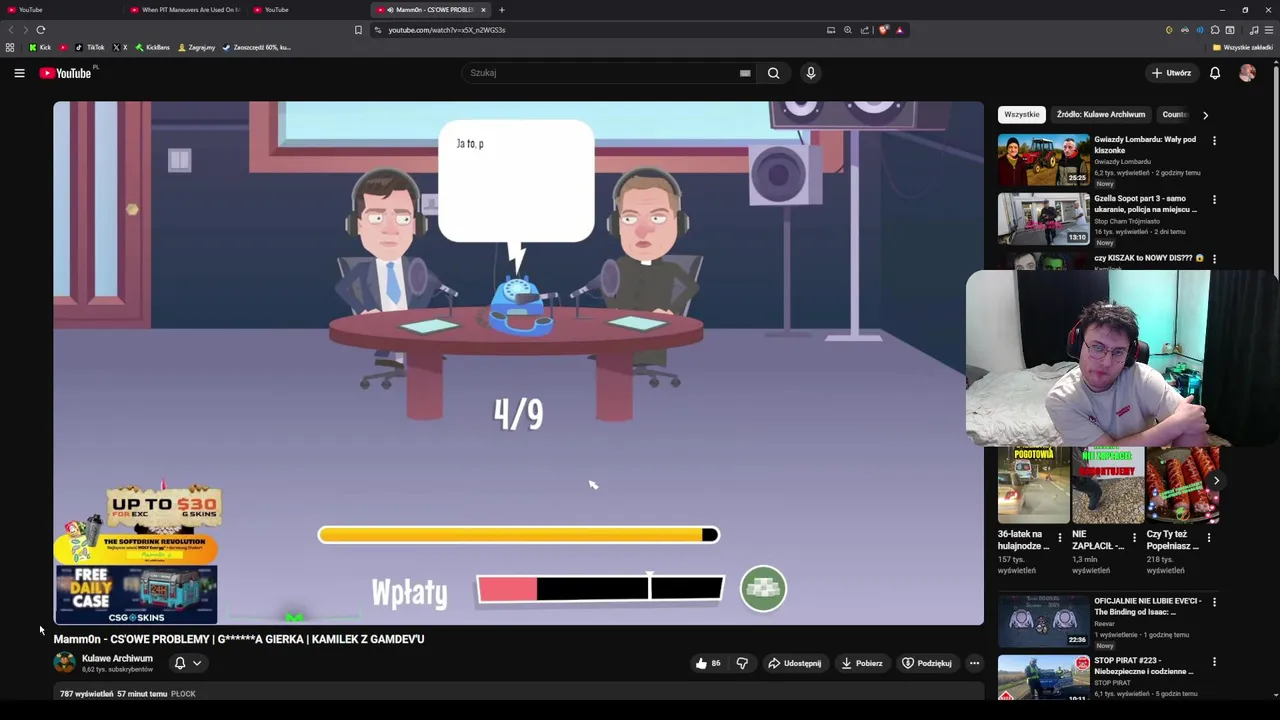Screen dimensions: 1280x720
Task: Switch to the first YouTube tab
Action: click(x=60, y=10)
